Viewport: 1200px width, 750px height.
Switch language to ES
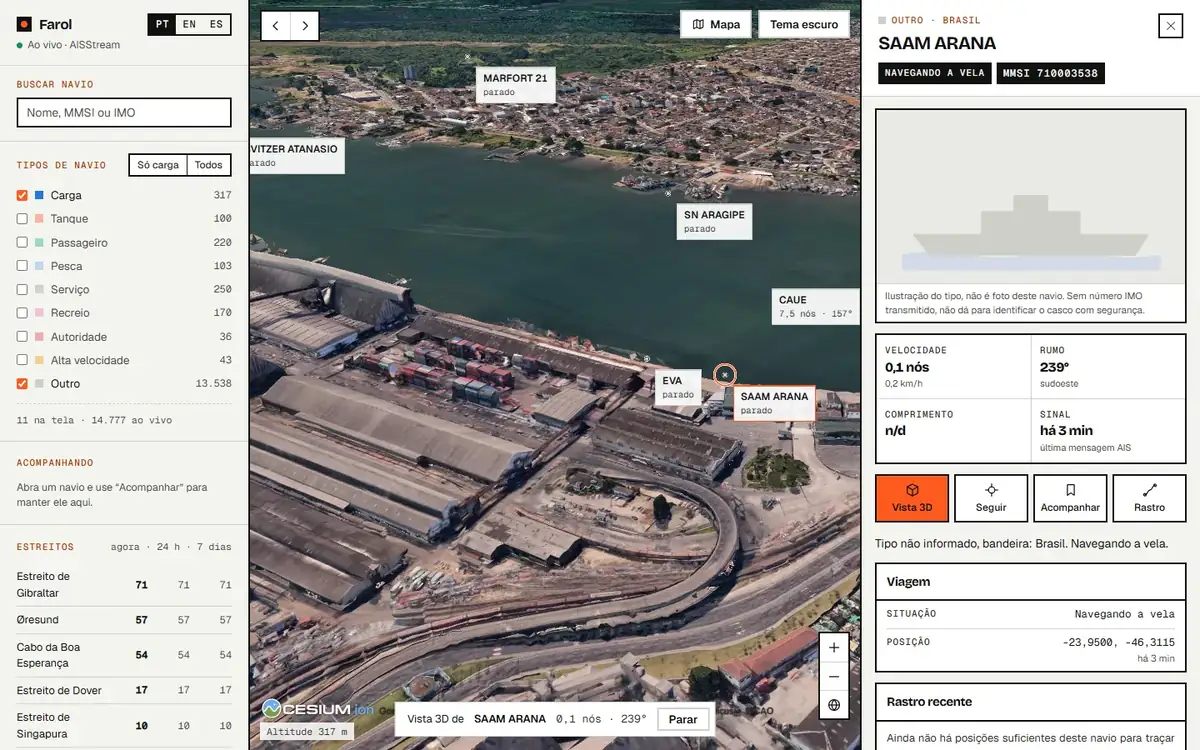point(217,24)
